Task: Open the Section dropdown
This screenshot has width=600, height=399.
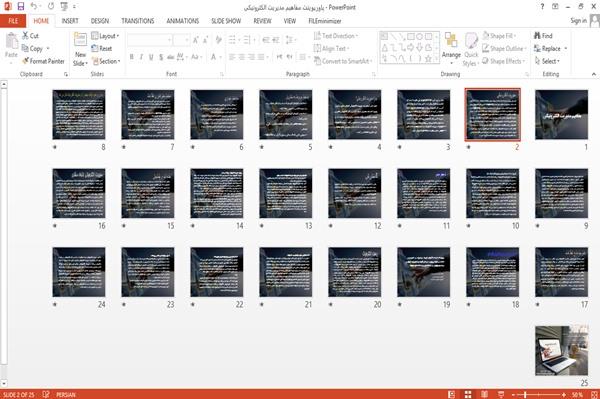Action: (106, 61)
